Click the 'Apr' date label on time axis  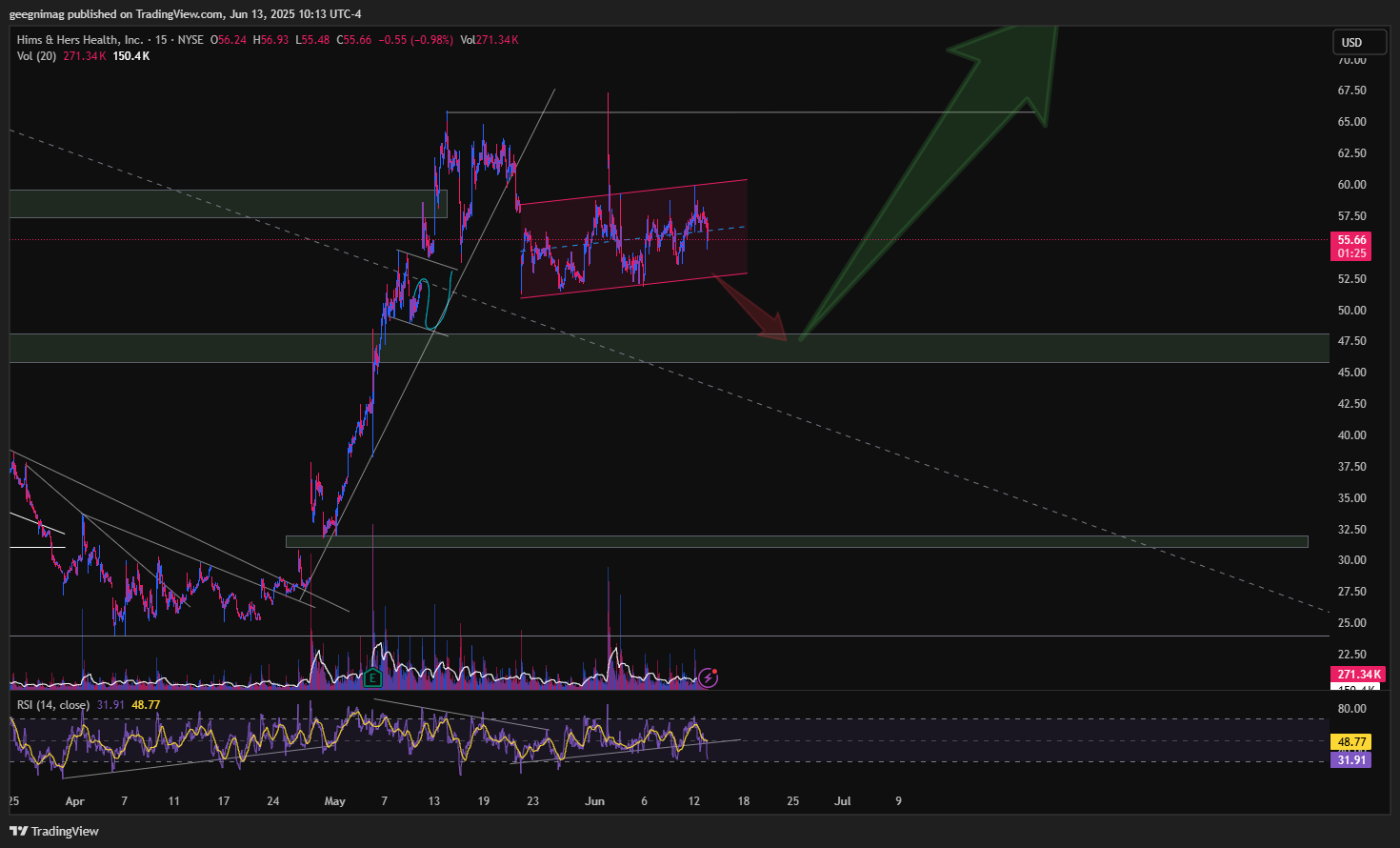pos(75,801)
